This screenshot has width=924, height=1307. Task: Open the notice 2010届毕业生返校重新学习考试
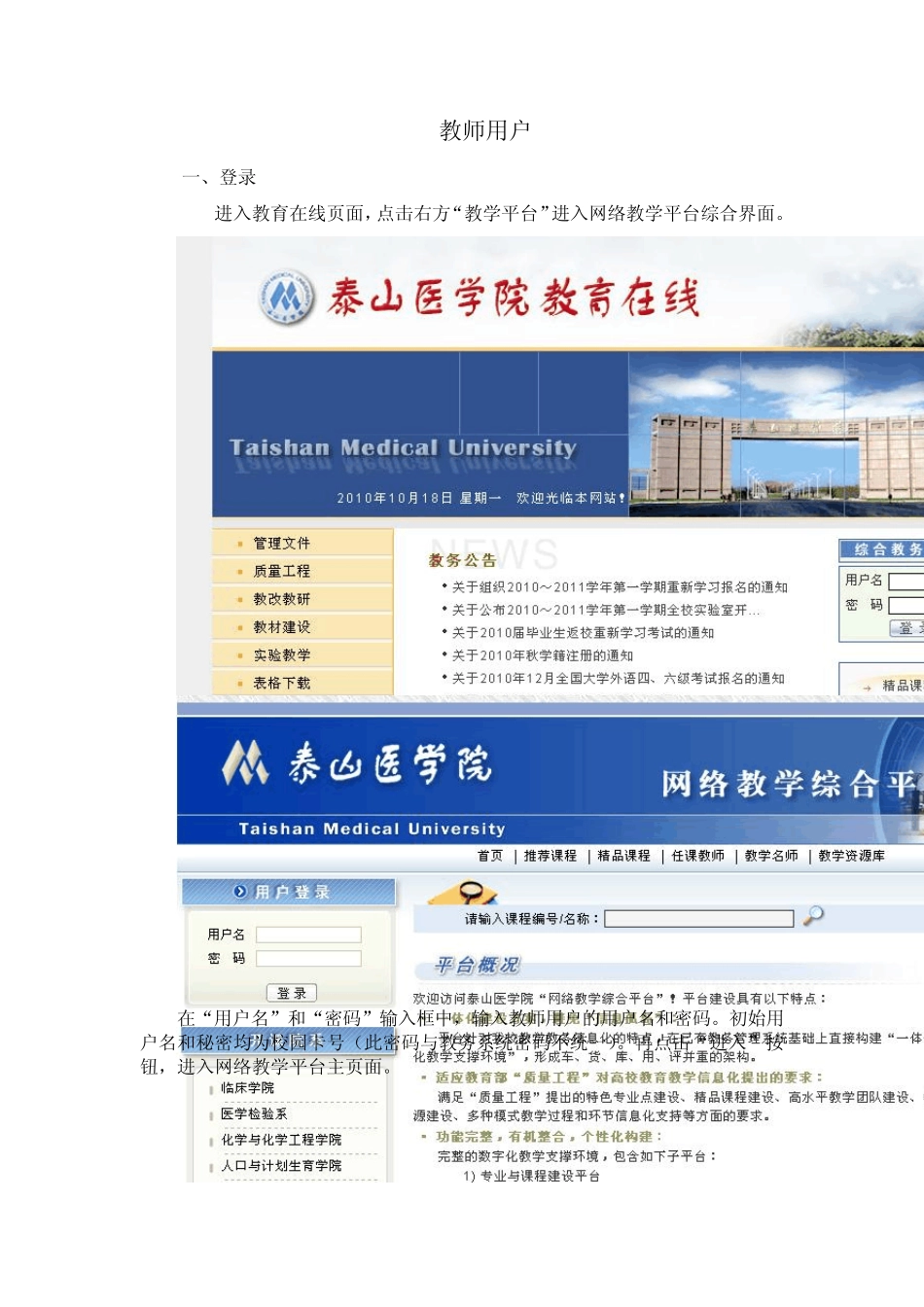point(583,632)
